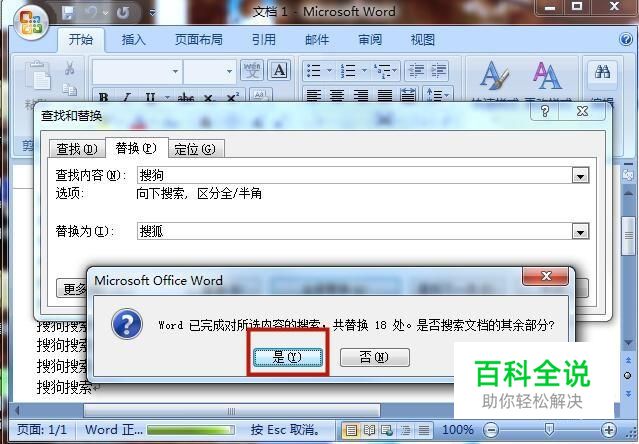Screen dimensions: 639x444
Task: Click the 100% zoom level text
Action: (457, 429)
